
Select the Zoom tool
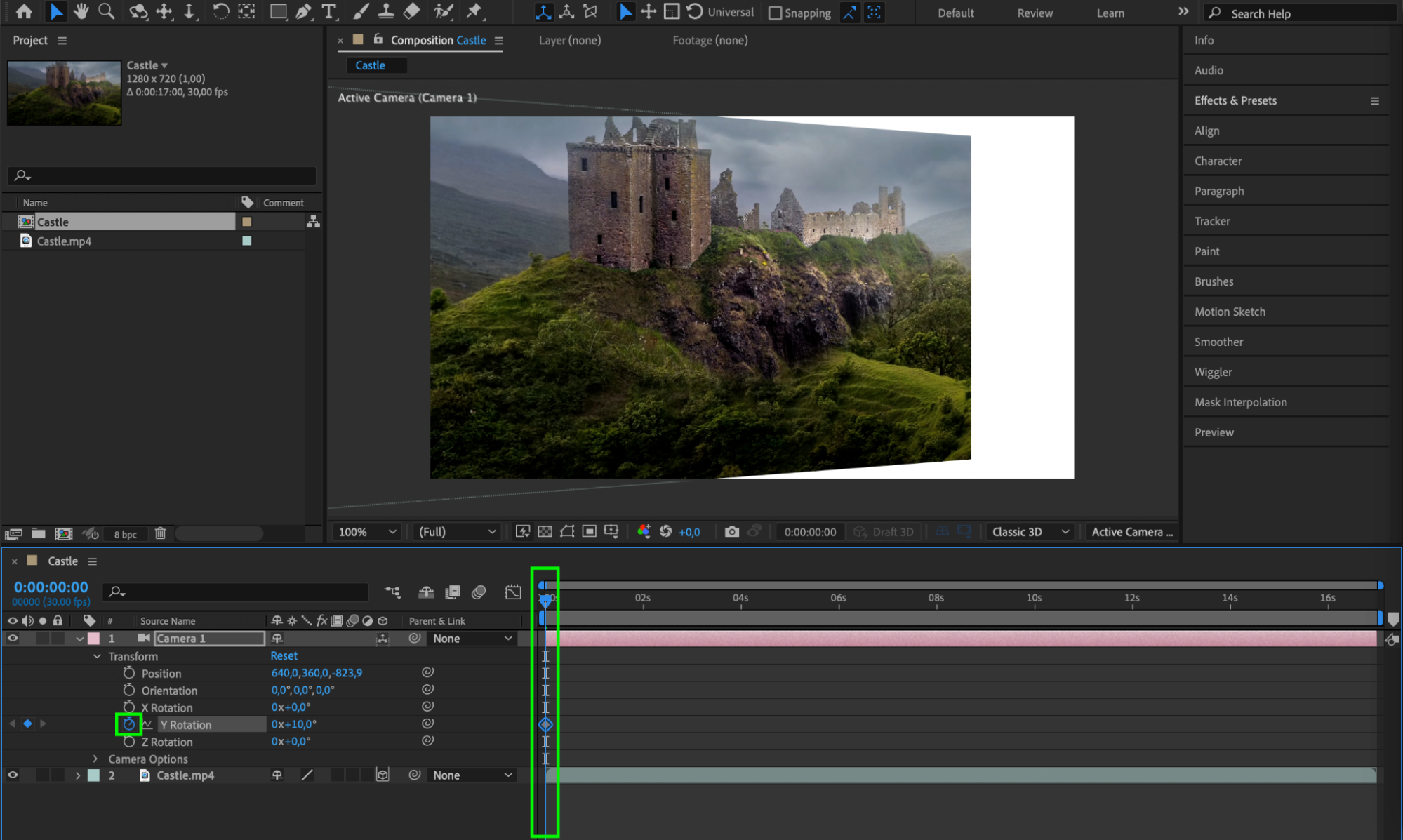coord(107,11)
